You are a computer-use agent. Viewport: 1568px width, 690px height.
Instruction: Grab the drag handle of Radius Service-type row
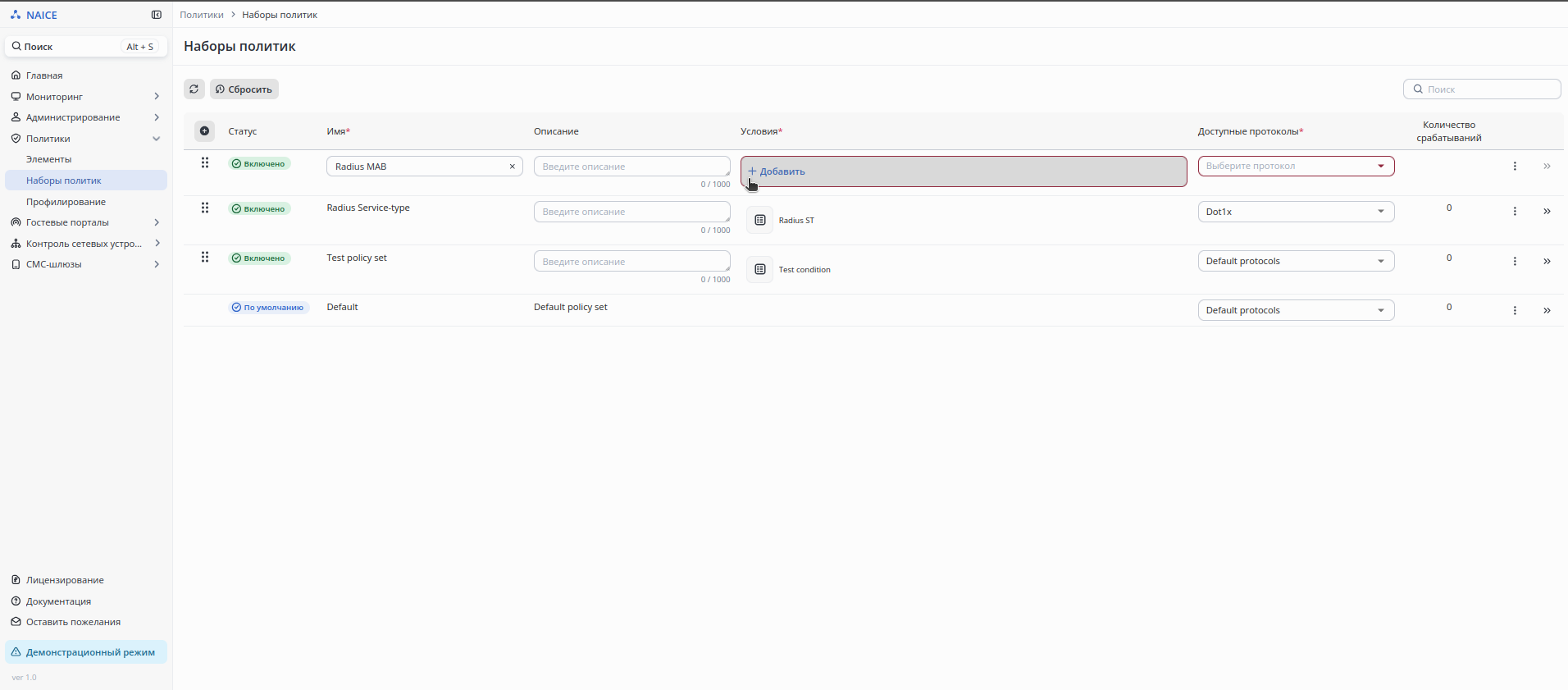[205, 208]
